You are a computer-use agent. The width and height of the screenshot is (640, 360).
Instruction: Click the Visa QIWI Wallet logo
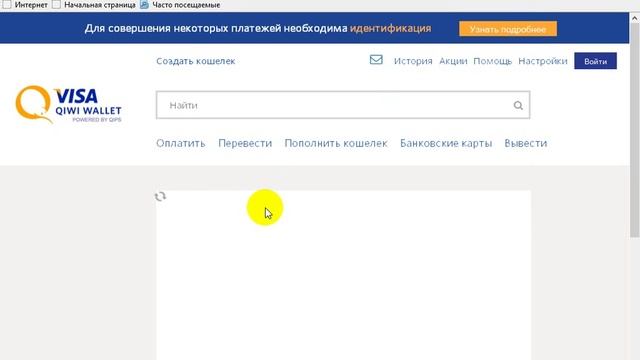coord(69,104)
